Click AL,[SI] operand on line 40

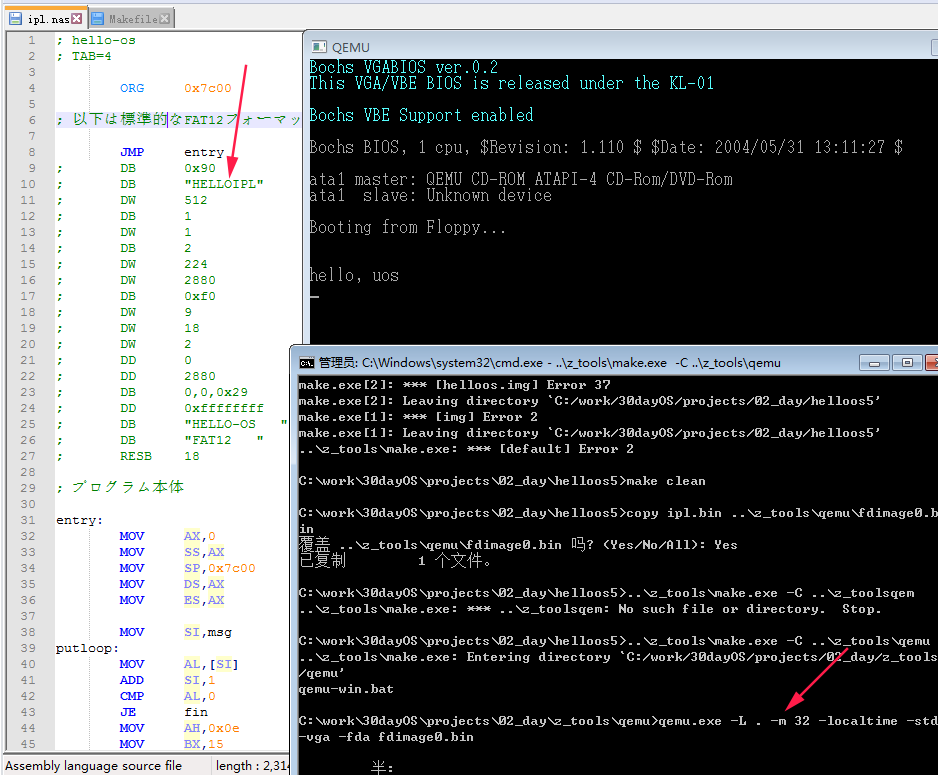click(x=211, y=664)
